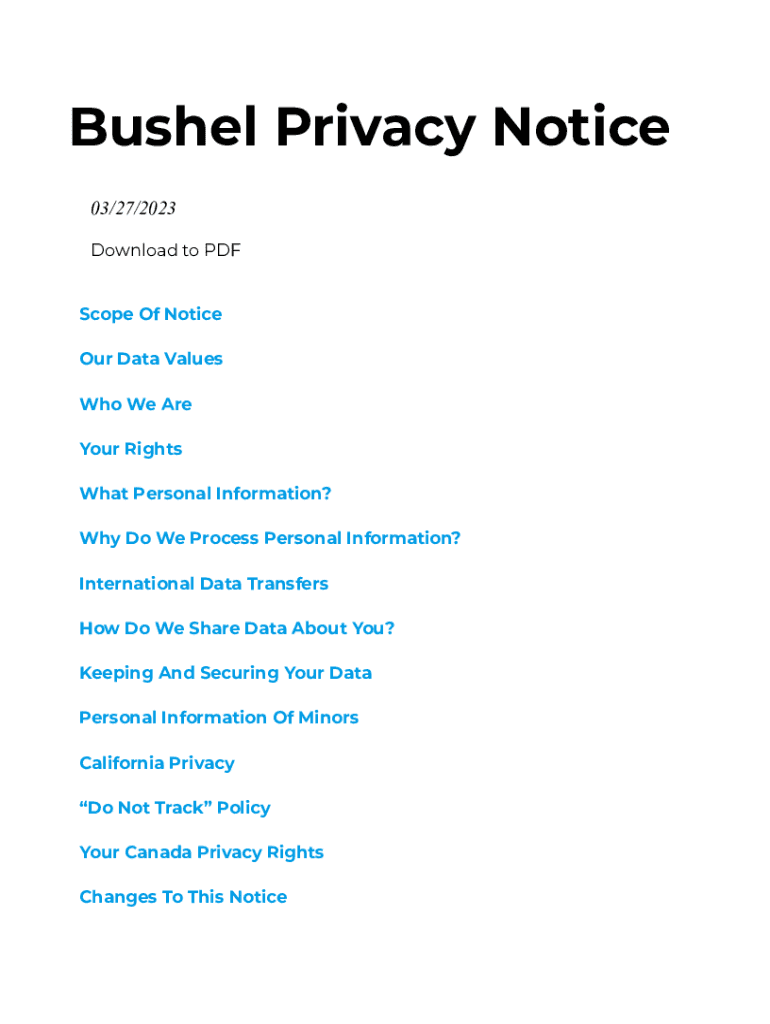Select the "Do Not Track" Policy link
Screen dimensions: 770x1024
(x=175, y=807)
